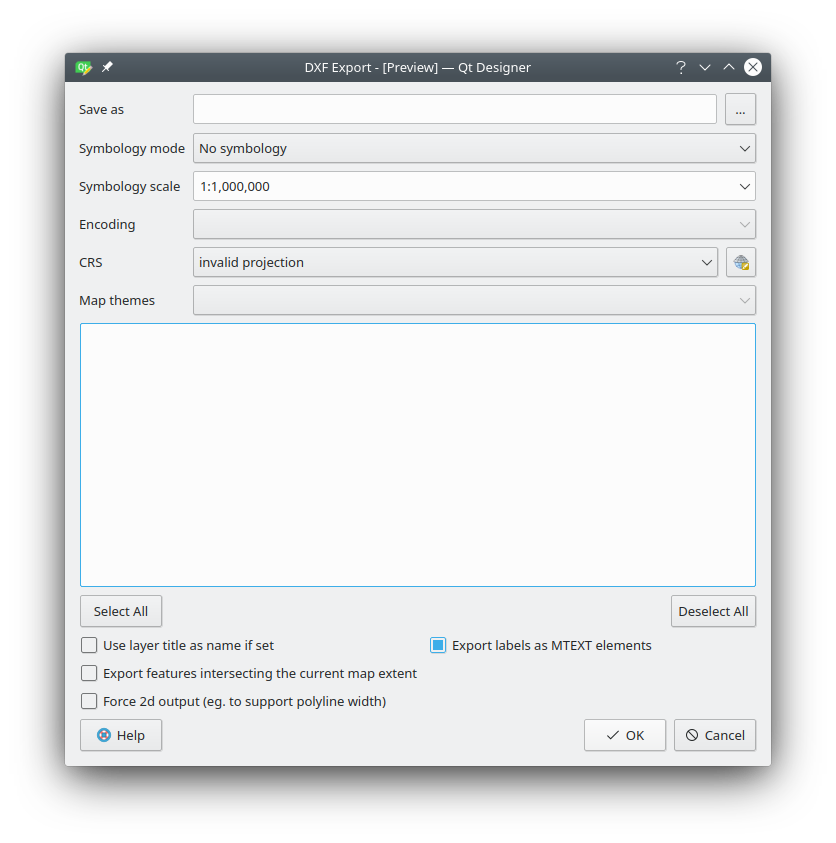Pin the preview window using the pin icon
Screen dimensions: 836x843
coord(107,67)
